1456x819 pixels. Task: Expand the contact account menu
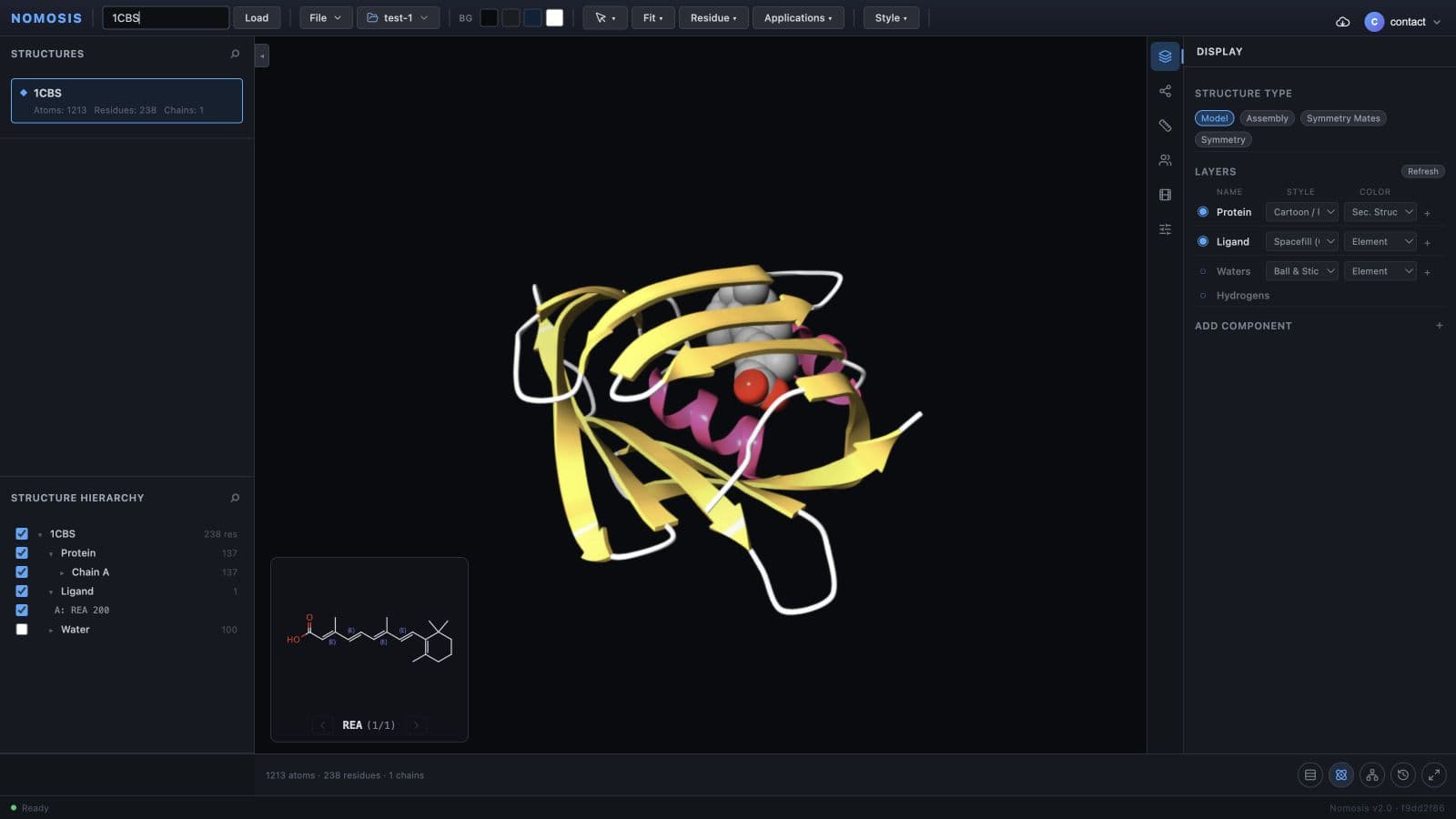click(1403, 22)
